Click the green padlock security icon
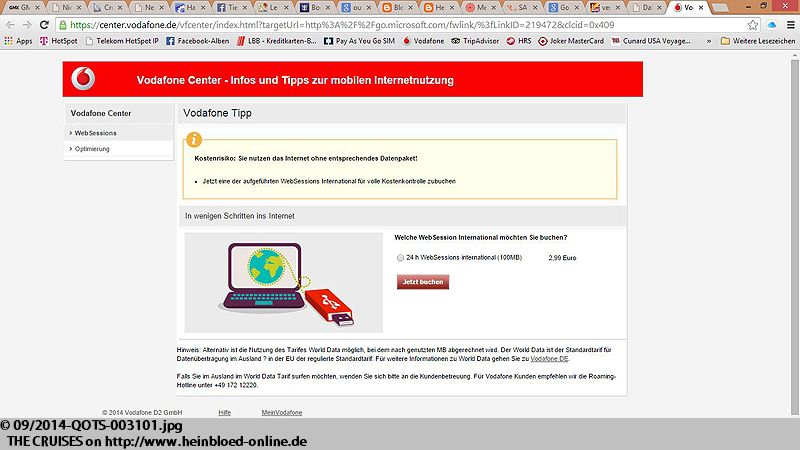Screen dimensions: 800x450 click(x=62, y=24)
